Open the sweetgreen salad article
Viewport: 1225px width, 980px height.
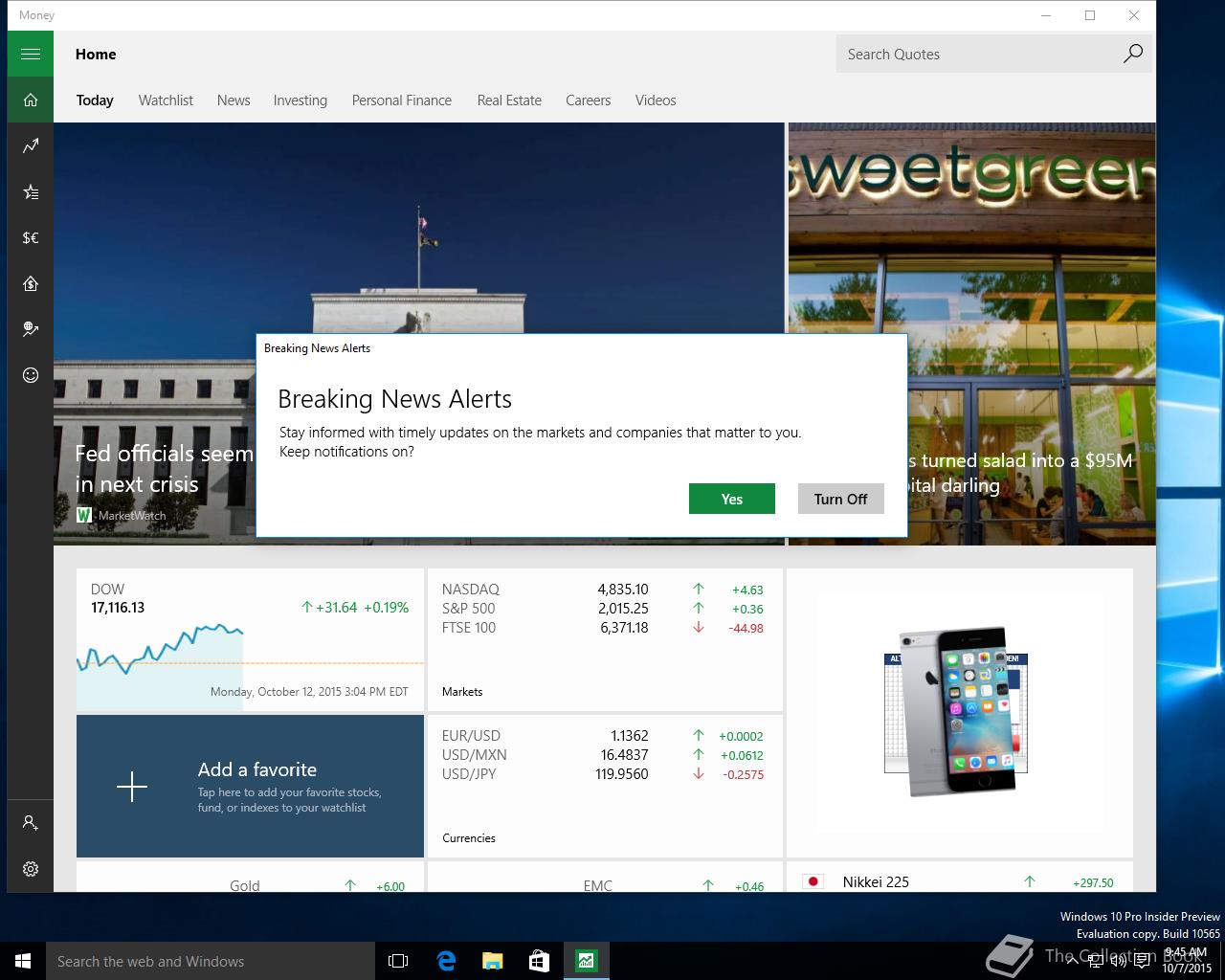point(972,334)
